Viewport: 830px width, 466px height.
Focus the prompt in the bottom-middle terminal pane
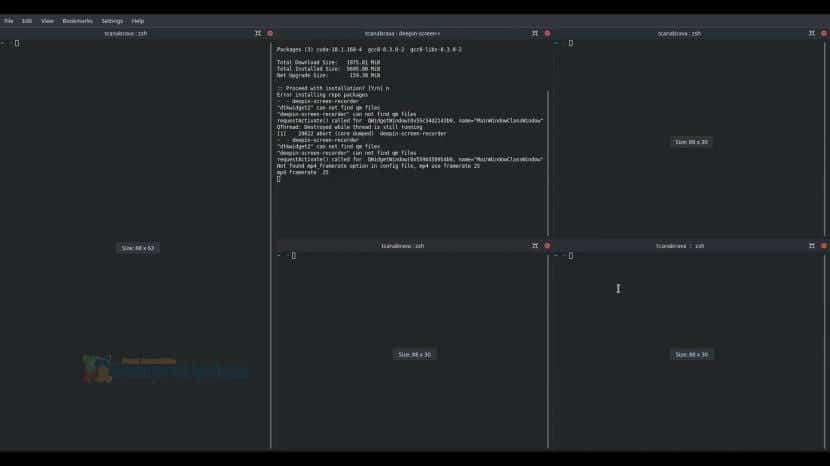point(294,256)
